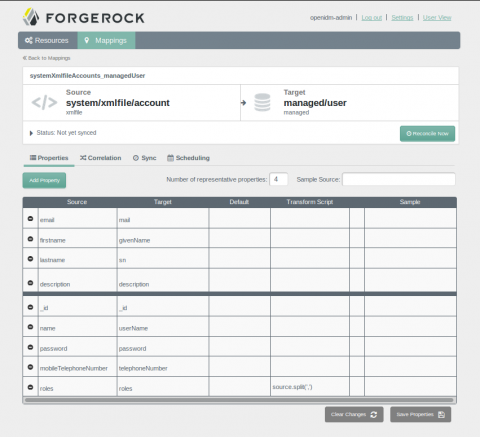Edit the number of representative properties field
Viewport: 480px width, 437px height.
(279, 179)
